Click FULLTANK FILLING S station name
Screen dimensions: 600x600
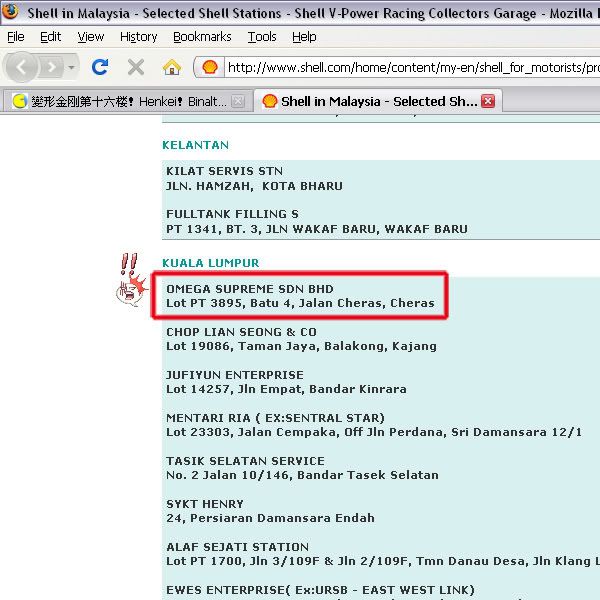click(232, 214)
